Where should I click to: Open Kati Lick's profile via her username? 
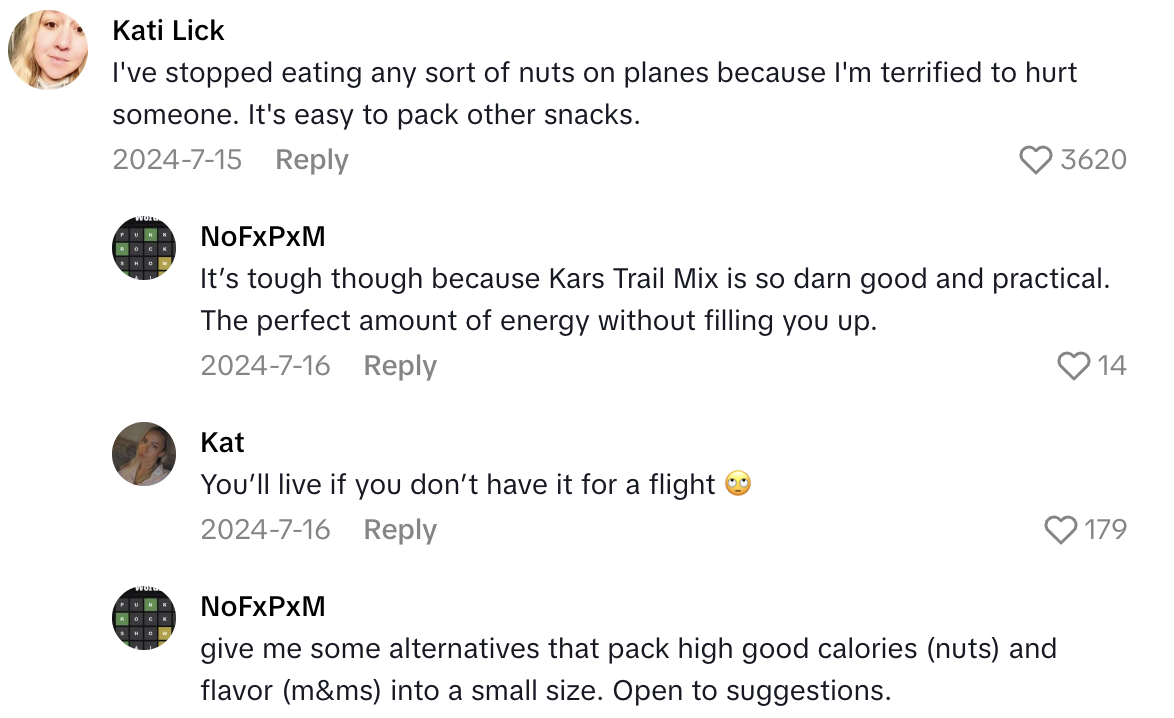click(168, 30)
